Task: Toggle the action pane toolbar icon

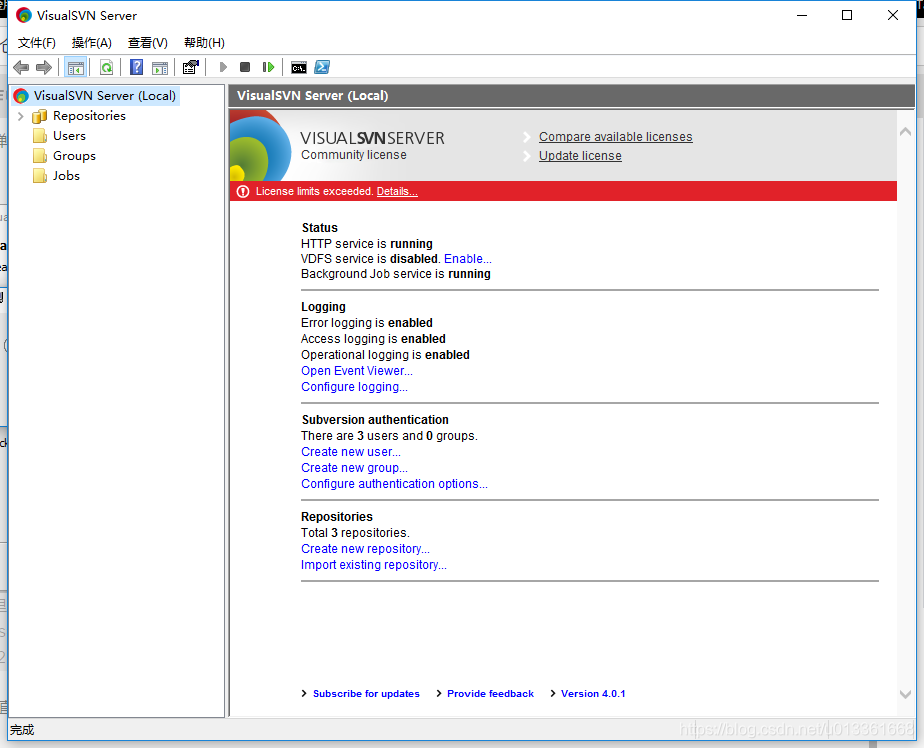Action: (160, 68)
